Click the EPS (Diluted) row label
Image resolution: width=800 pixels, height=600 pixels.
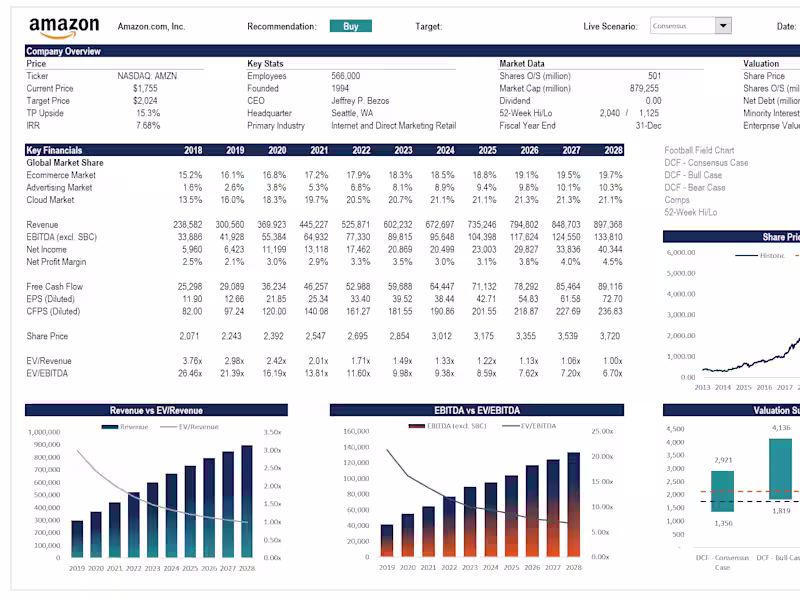[51, 299]
